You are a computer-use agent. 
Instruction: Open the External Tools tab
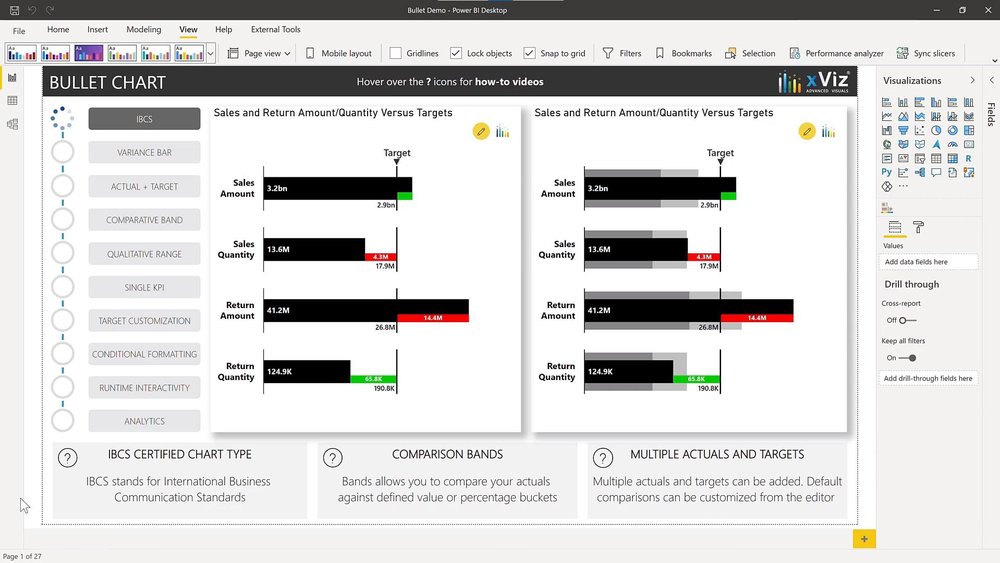click(276, 29)
